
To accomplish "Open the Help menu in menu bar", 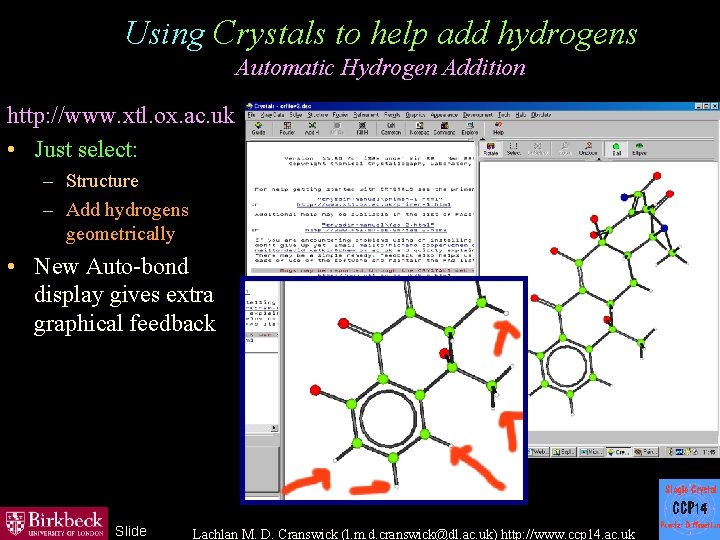I will 520,115.
